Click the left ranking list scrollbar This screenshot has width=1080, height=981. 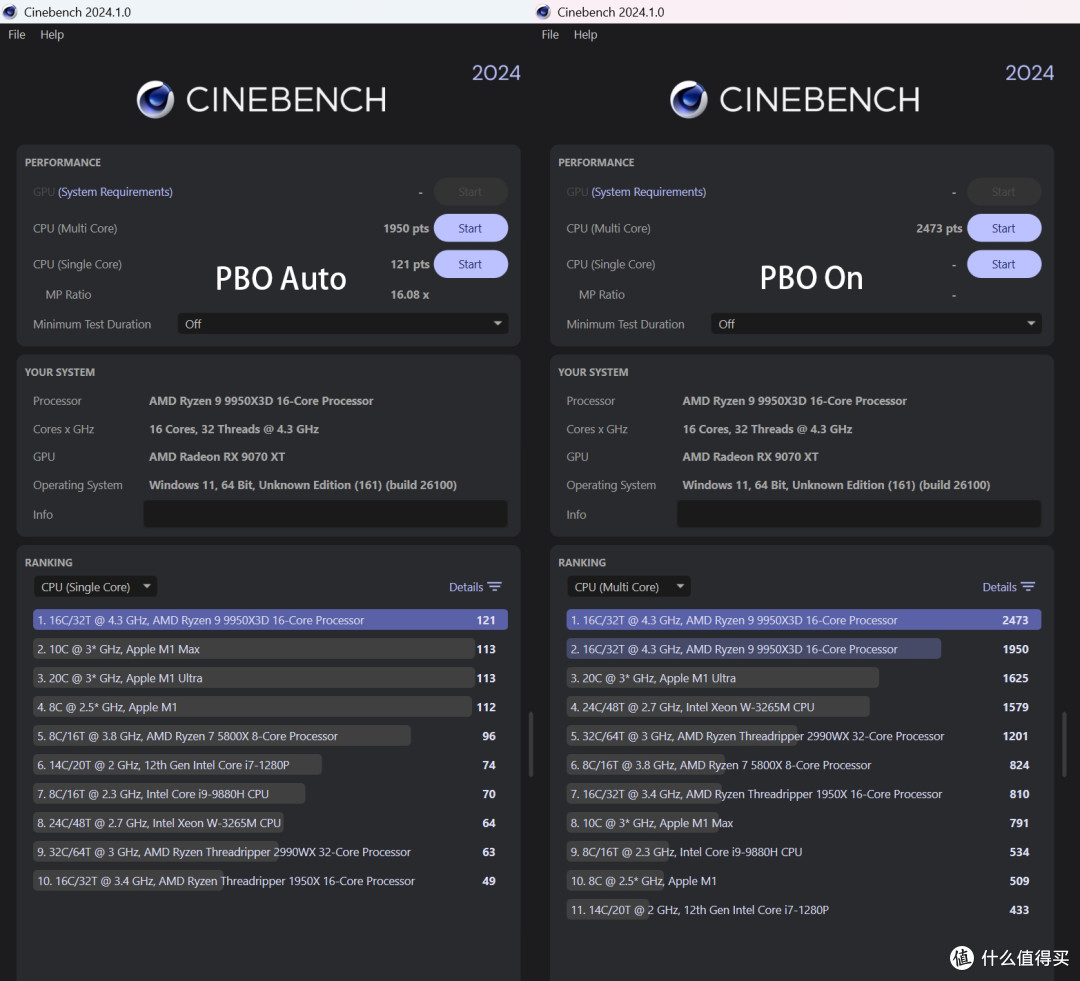[x=530, y=744]
